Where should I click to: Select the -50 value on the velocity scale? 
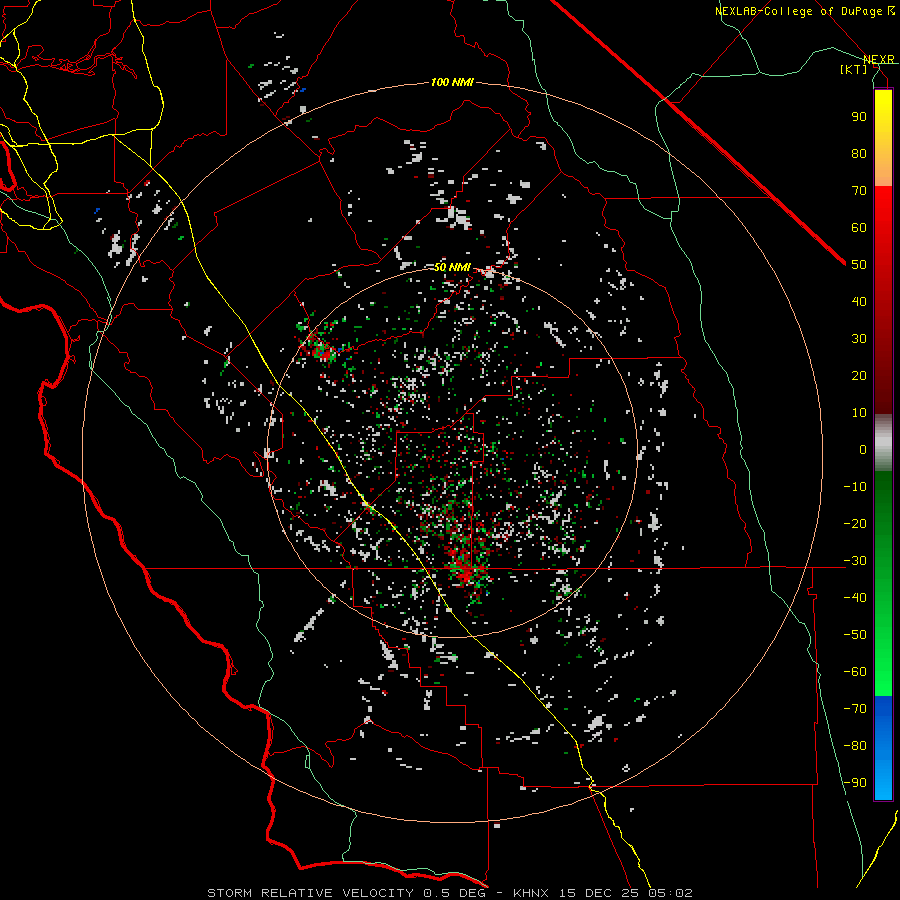(855, 635)
